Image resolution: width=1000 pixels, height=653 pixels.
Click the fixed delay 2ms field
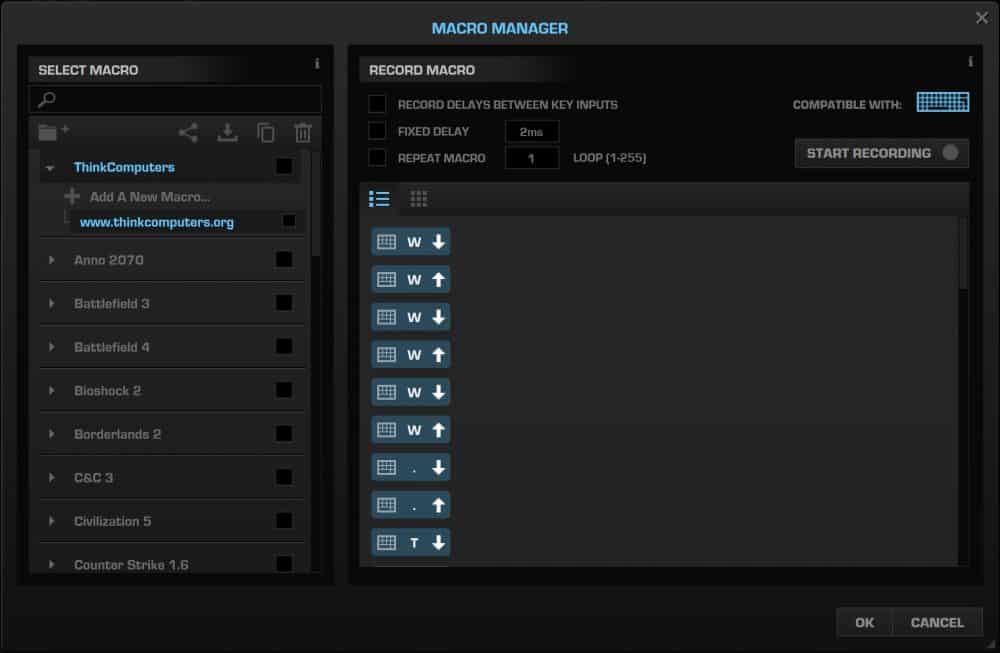click(x=532, y=131)
